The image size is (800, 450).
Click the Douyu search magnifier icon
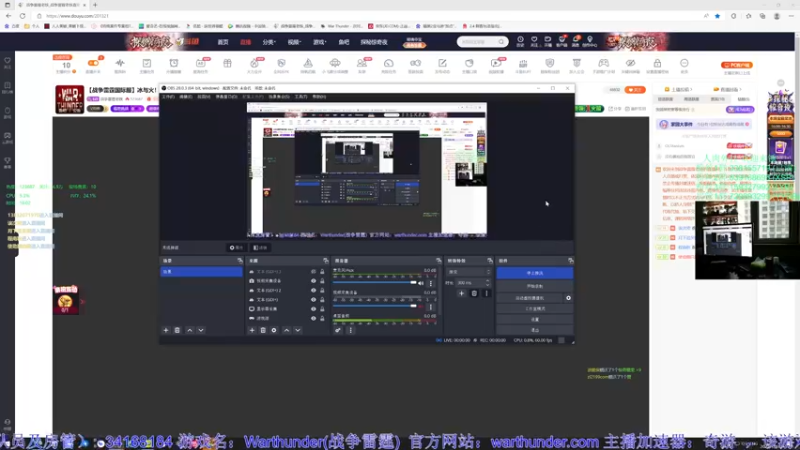click(502, 42)
